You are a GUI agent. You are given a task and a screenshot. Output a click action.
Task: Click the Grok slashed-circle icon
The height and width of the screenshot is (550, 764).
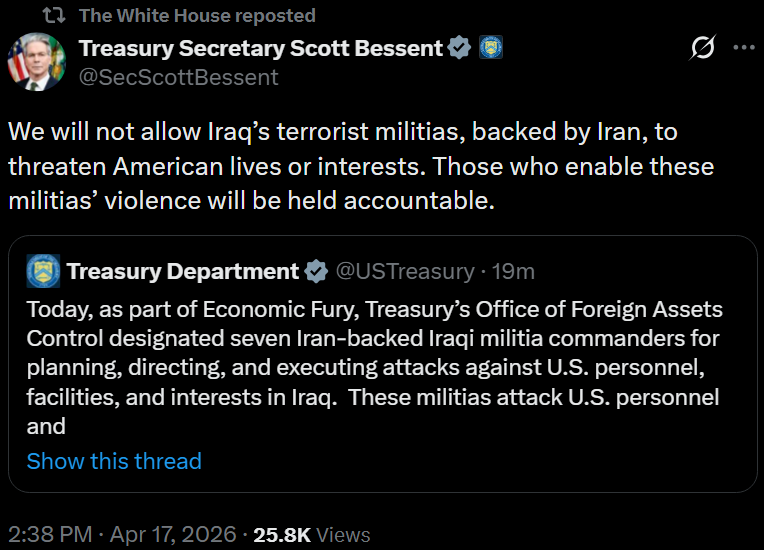coord(703,48)
